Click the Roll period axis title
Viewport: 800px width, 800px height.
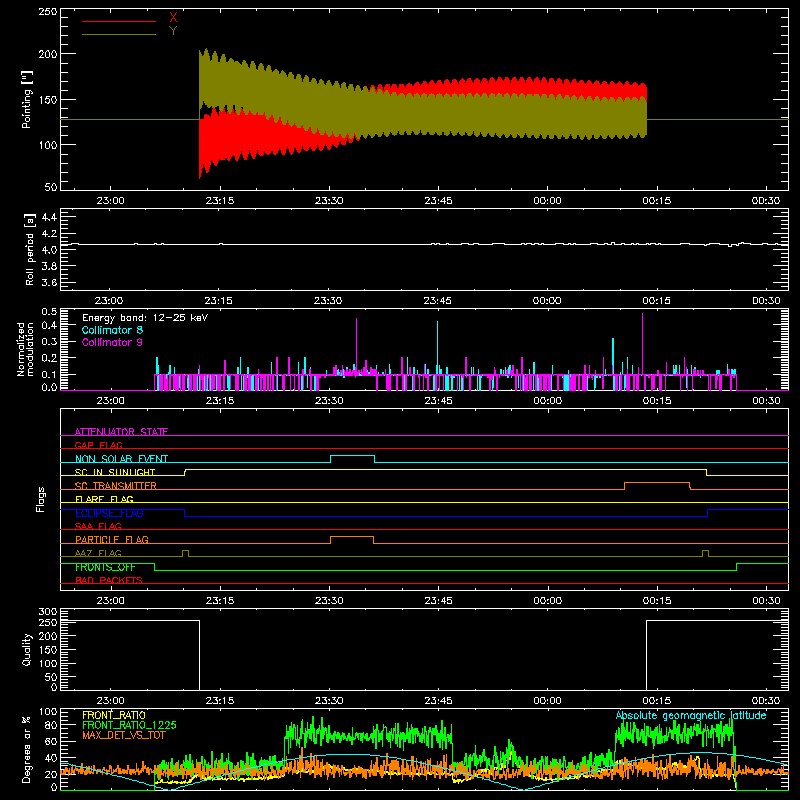(x=29, y=250)
